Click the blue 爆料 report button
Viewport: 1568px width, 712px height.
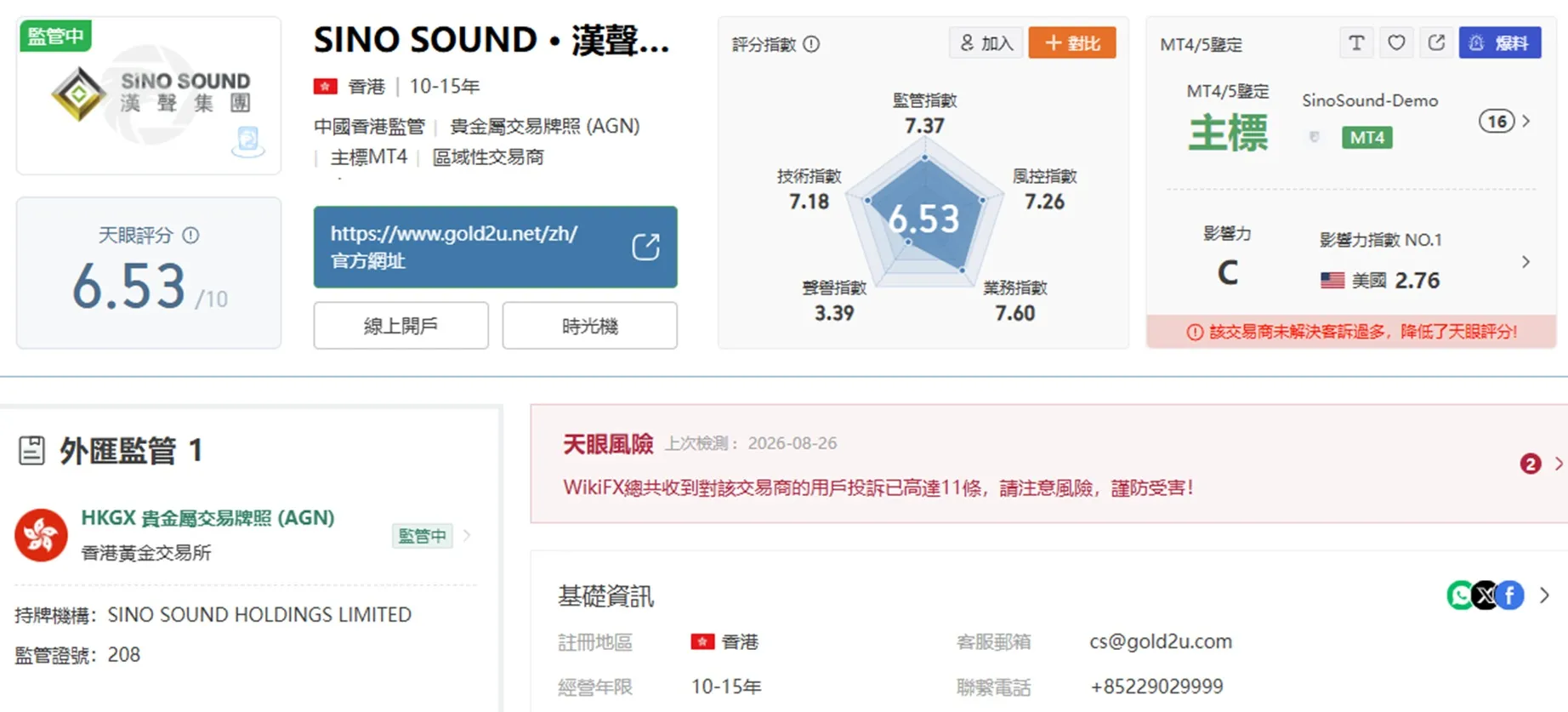coord(1500,43)
